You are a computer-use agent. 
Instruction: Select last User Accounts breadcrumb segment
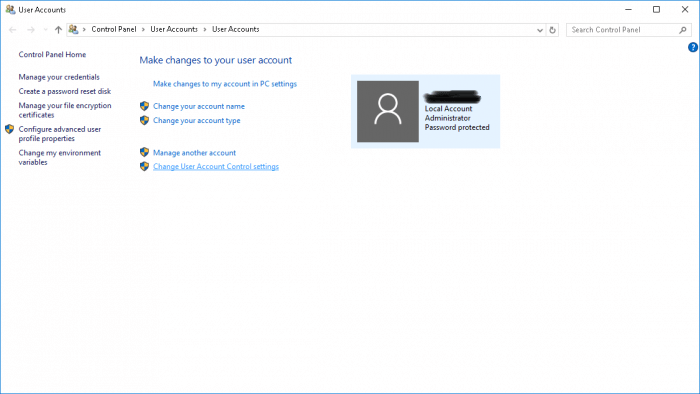(x=235, y=29)
